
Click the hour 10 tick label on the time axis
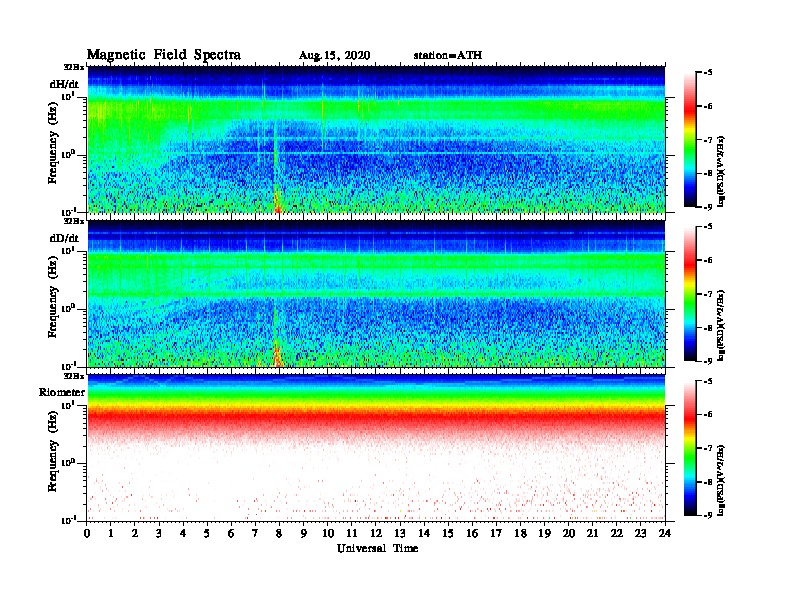(x=328, y=533)
